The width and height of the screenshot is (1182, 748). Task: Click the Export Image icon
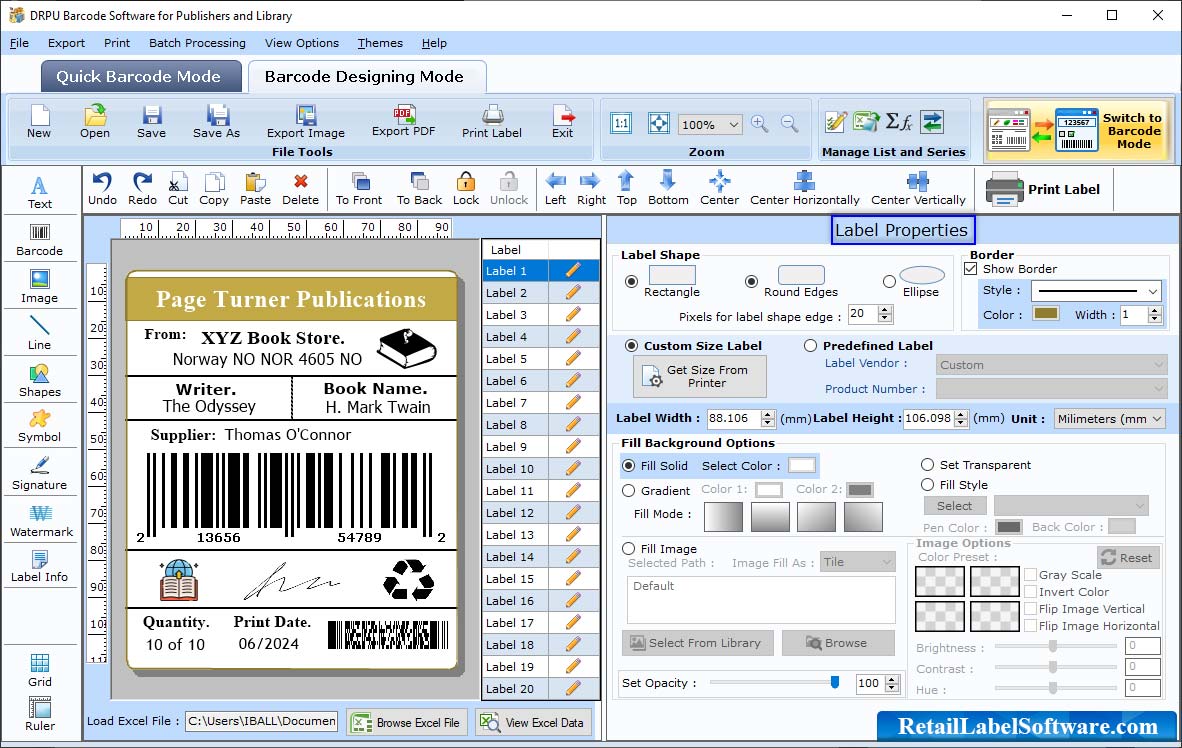click(305, 122)
